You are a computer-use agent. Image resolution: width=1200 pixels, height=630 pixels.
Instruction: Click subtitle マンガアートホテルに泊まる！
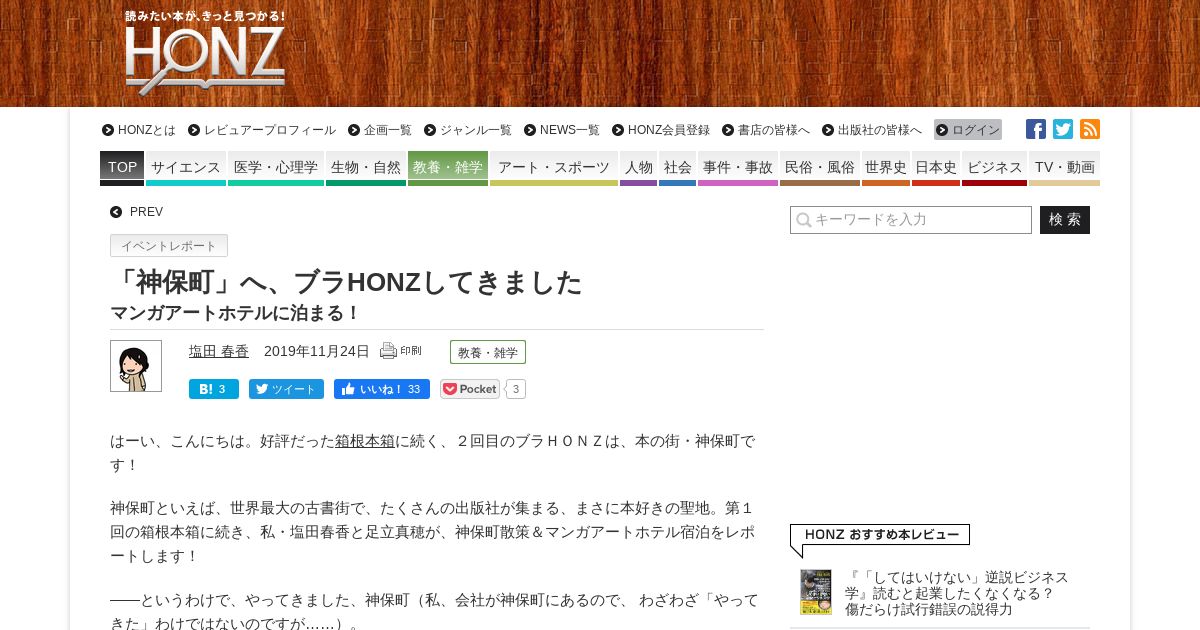point(235,313)
